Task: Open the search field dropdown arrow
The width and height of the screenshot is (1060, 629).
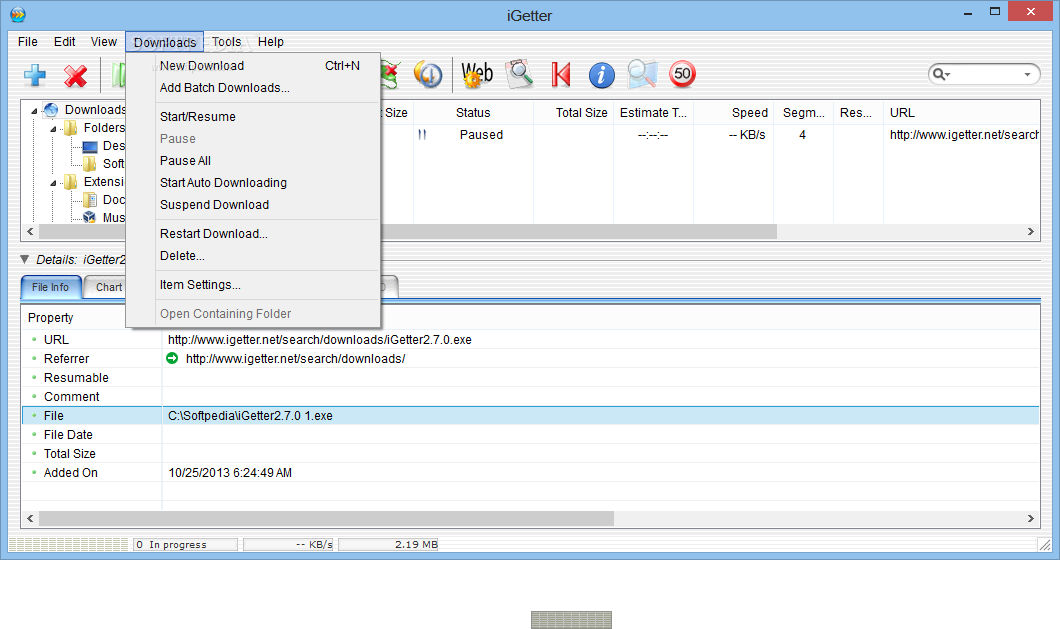Action: (1028, 74)
